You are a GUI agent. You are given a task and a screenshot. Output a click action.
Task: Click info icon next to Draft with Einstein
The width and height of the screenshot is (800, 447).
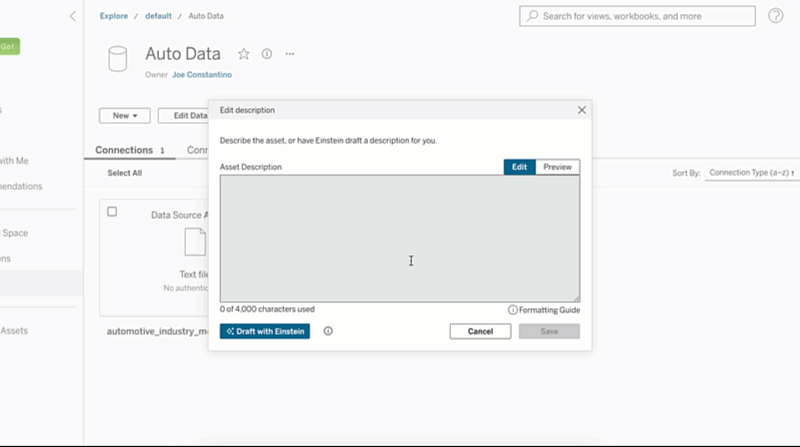coord(328,331)
